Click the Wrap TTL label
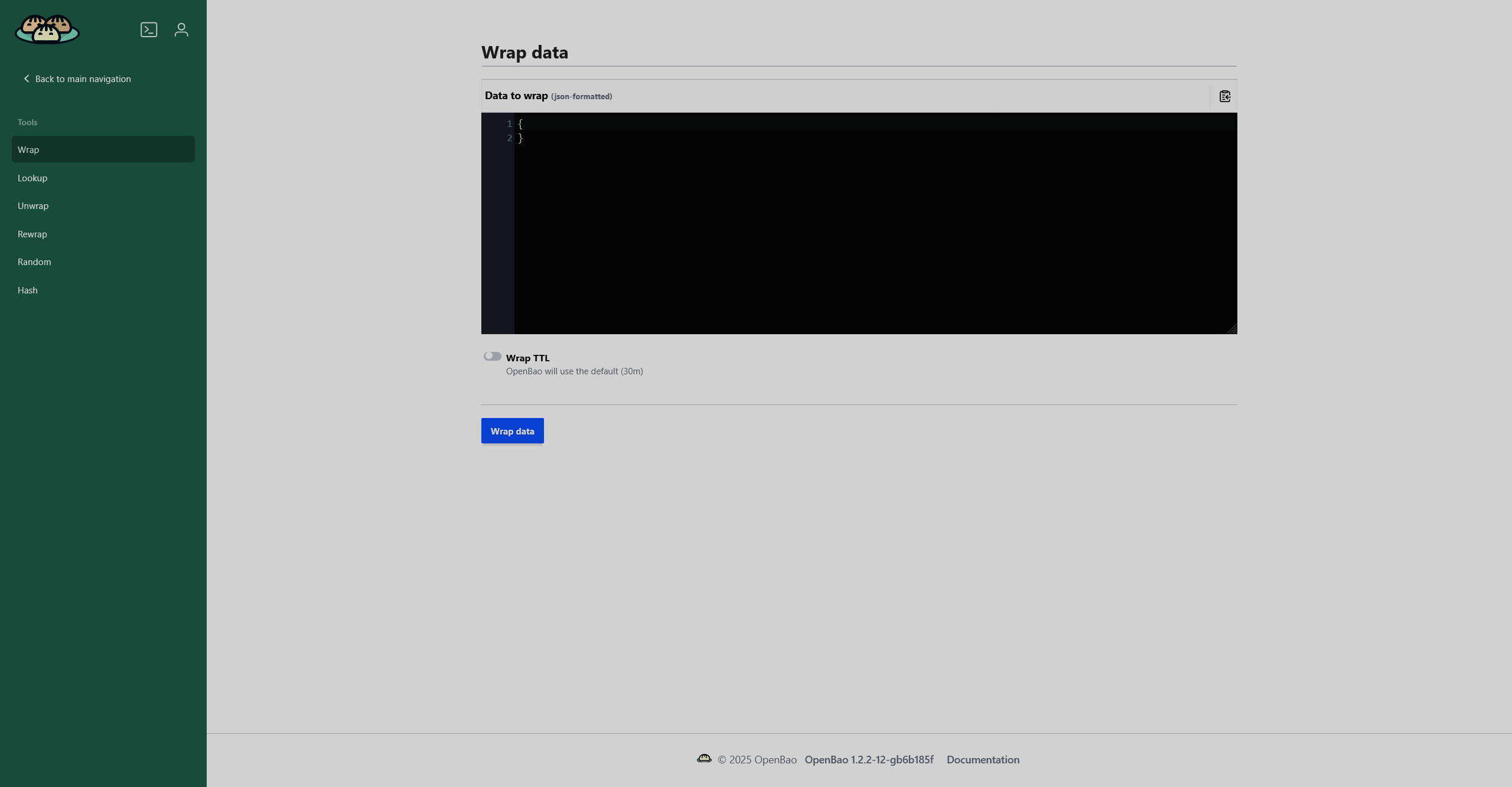The height and width of the screenshot is (787, 1512). pyautogui.click(x=527, y=358)
